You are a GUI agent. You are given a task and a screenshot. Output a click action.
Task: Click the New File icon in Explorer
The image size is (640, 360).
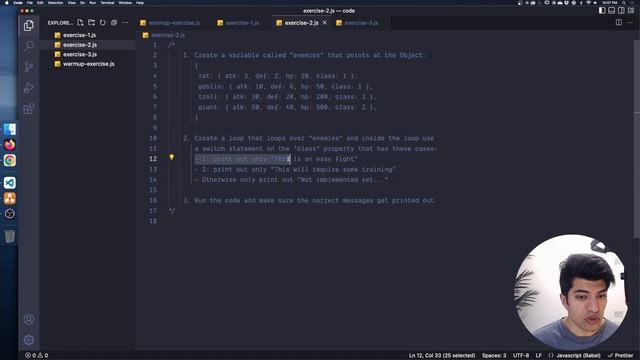(x=80, y=22)
